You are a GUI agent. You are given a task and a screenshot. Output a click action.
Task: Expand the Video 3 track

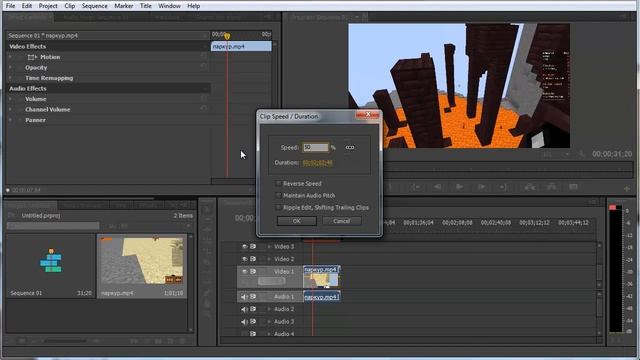(269, 247)
